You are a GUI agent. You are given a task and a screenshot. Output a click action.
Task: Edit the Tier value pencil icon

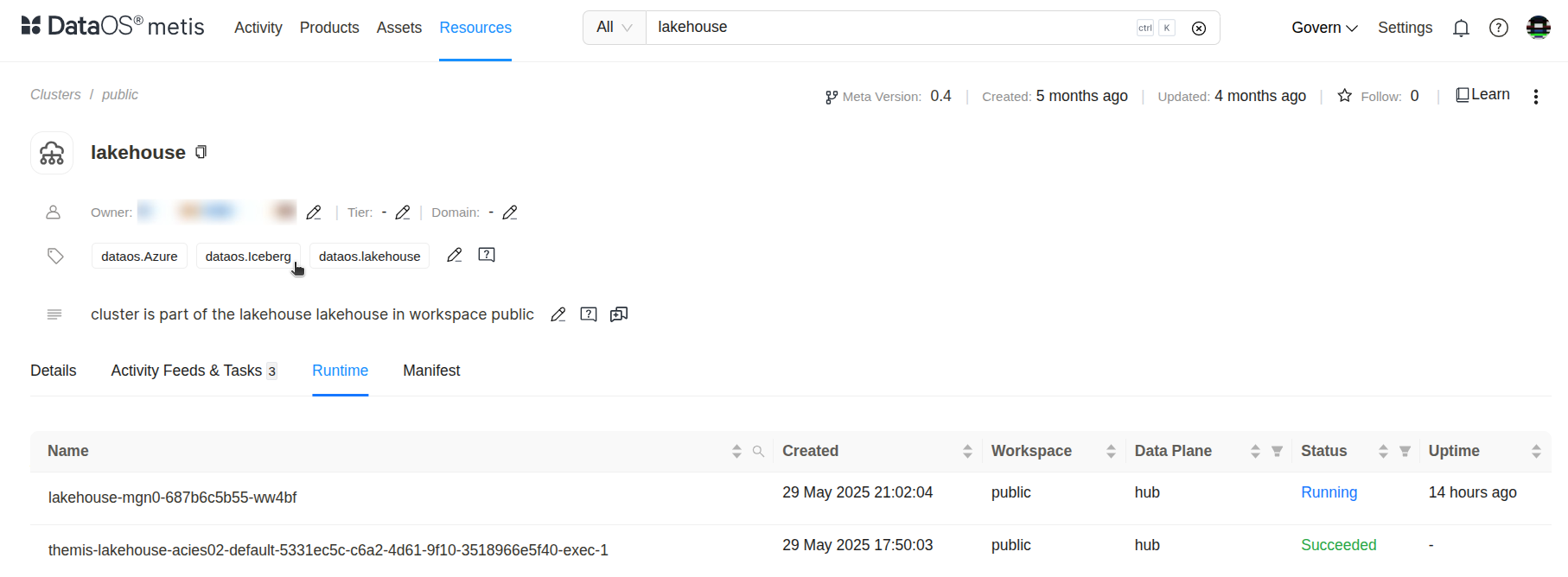(x=403, y=212)
